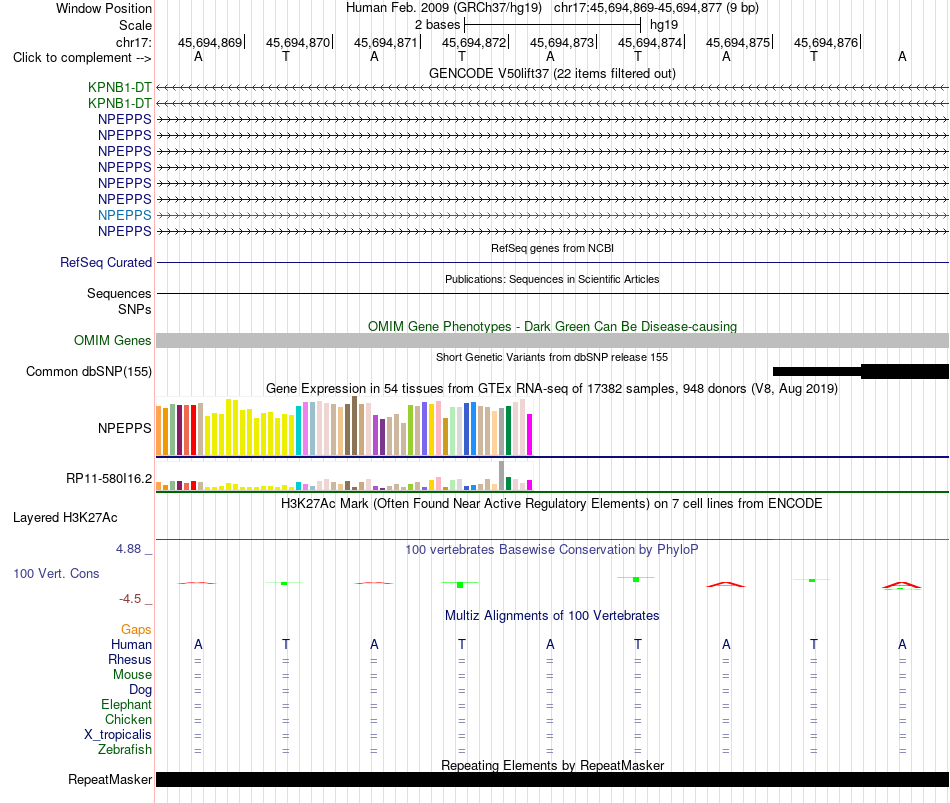This screenshot has height=803, width=950.
Task: Open the RefSeq Curated track label
Action: tap(105, 262)
